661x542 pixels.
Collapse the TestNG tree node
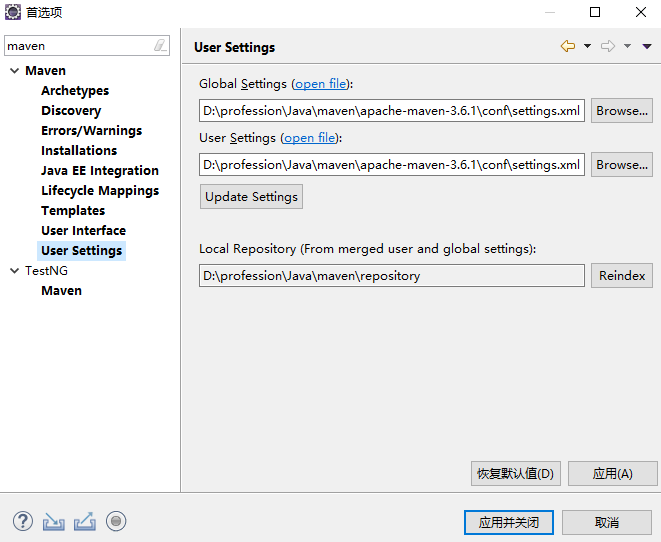click(x=14, y=271)
